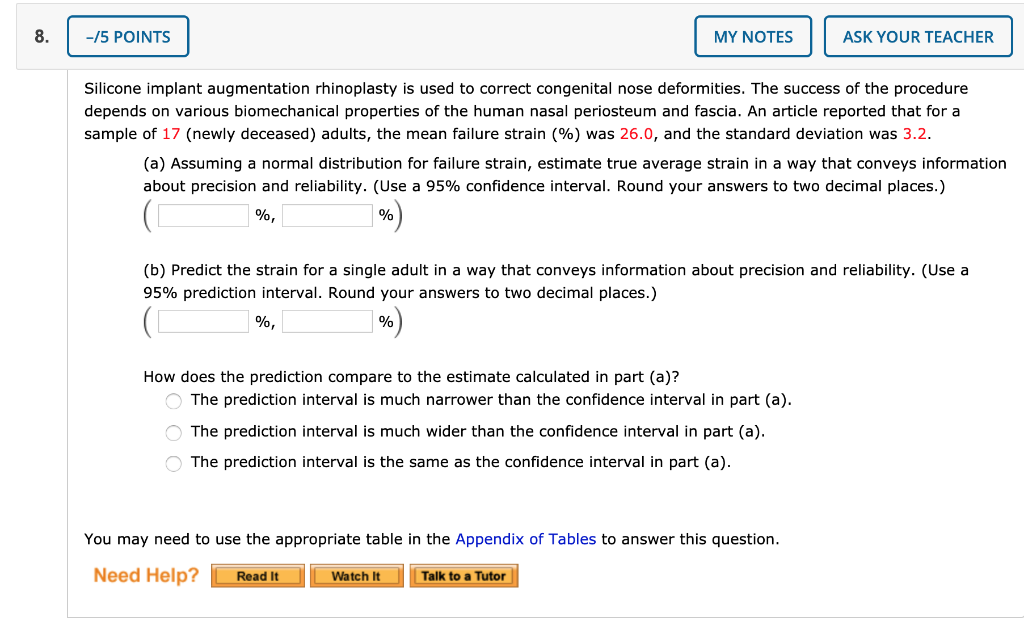Click the MY NOTES button
This screenshot has width=1024, height=621.
pyautogui.click(x=752, y=36)
